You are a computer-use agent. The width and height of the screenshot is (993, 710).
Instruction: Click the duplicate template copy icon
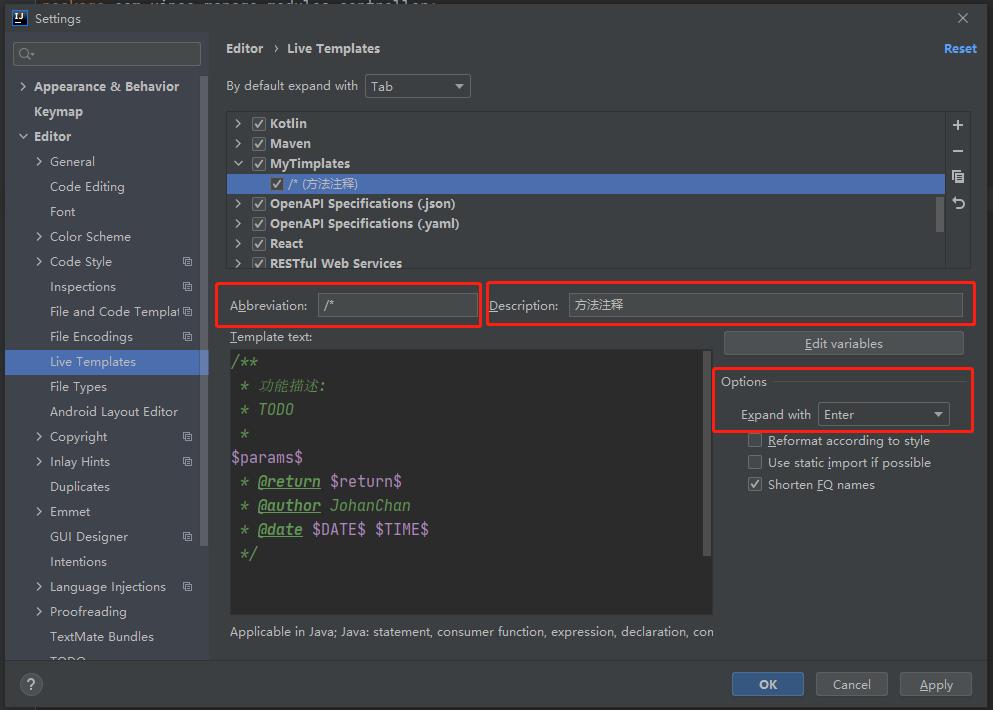coord(958,177)
